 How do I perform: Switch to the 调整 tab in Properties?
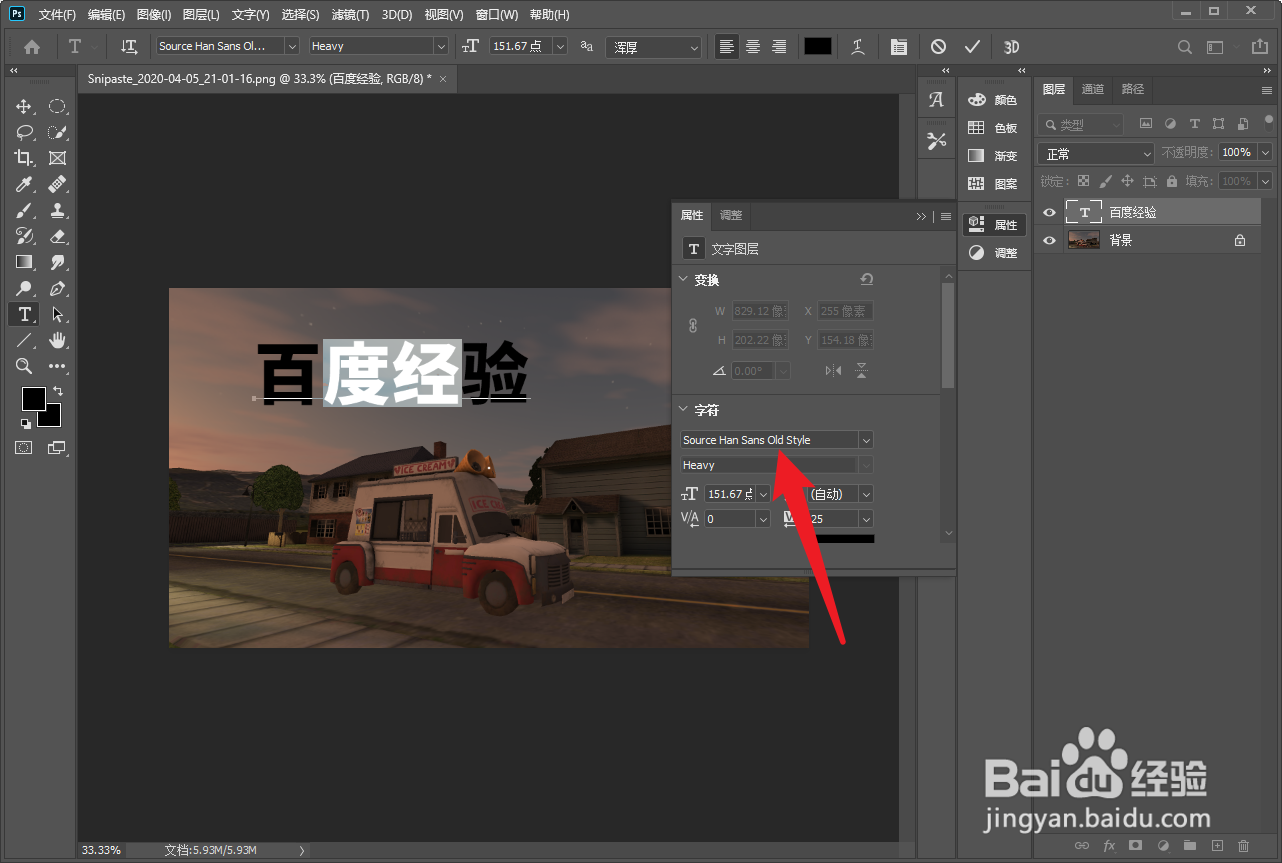point(731,215)
